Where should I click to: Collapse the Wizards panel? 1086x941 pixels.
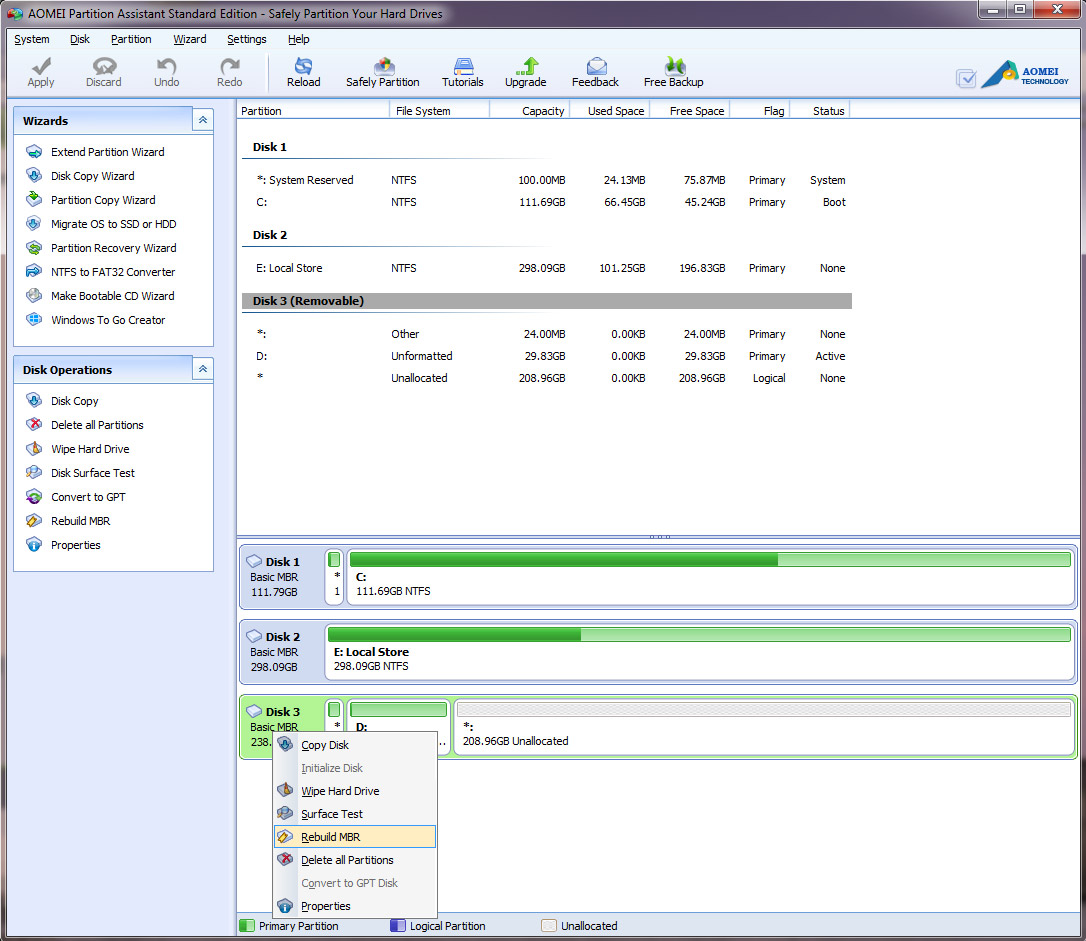pos(203,120)
